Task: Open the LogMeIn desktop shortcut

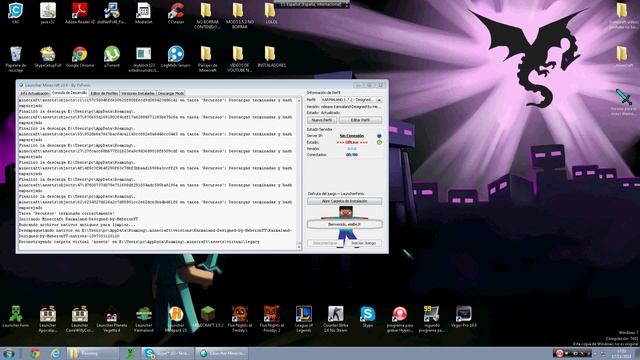Action: coord(176,56)
